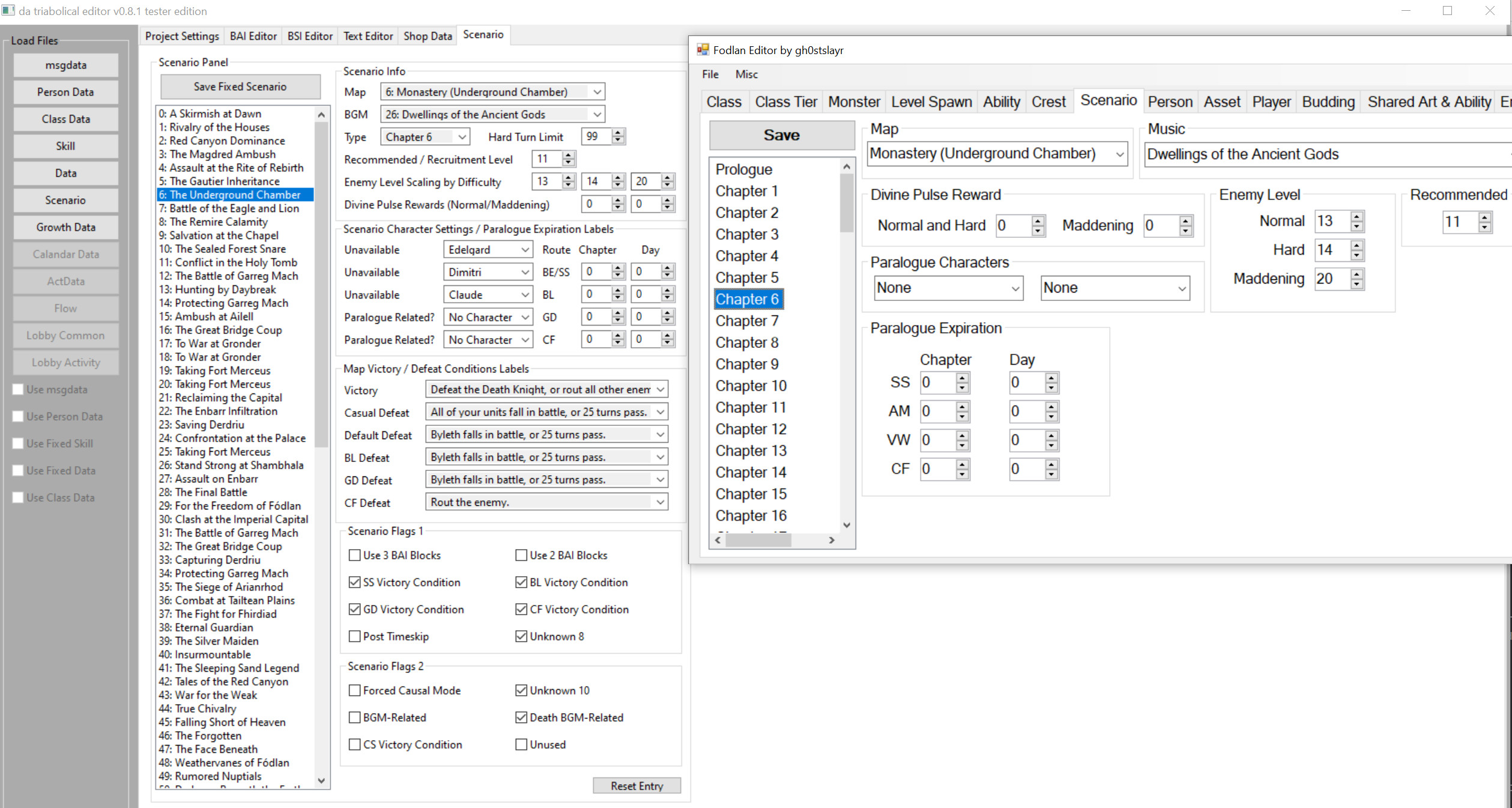Check Use 3 BAI Blocks

coord(354,555)
